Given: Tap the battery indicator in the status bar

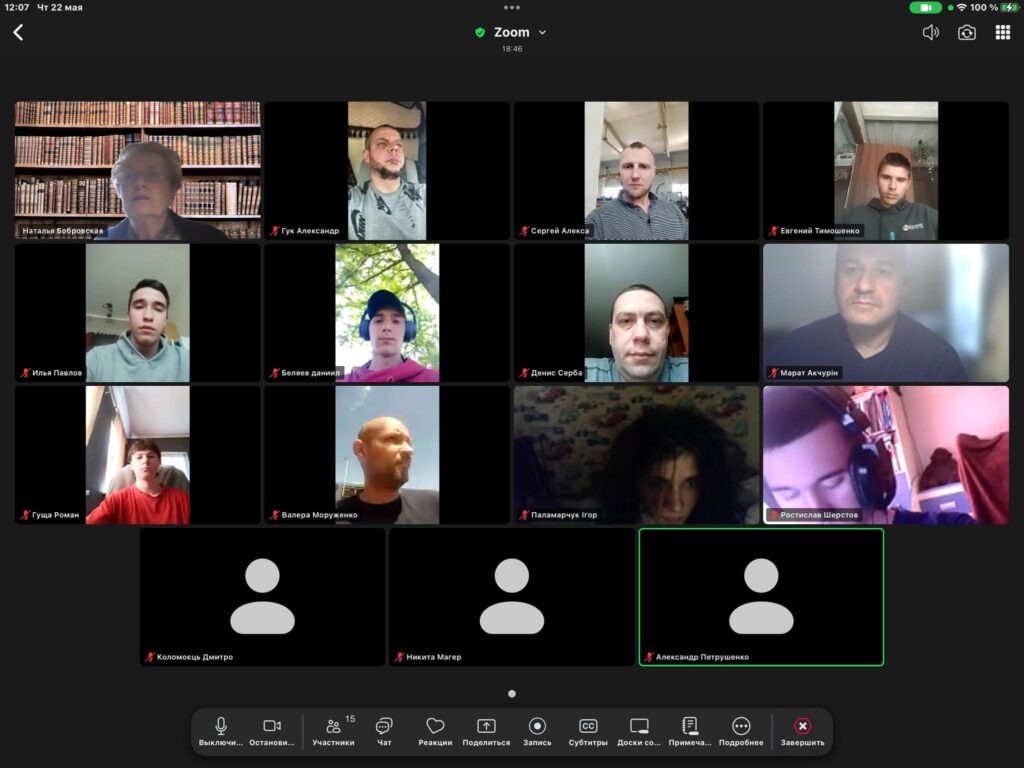Looking at the screenshot, I should 1012,7.
